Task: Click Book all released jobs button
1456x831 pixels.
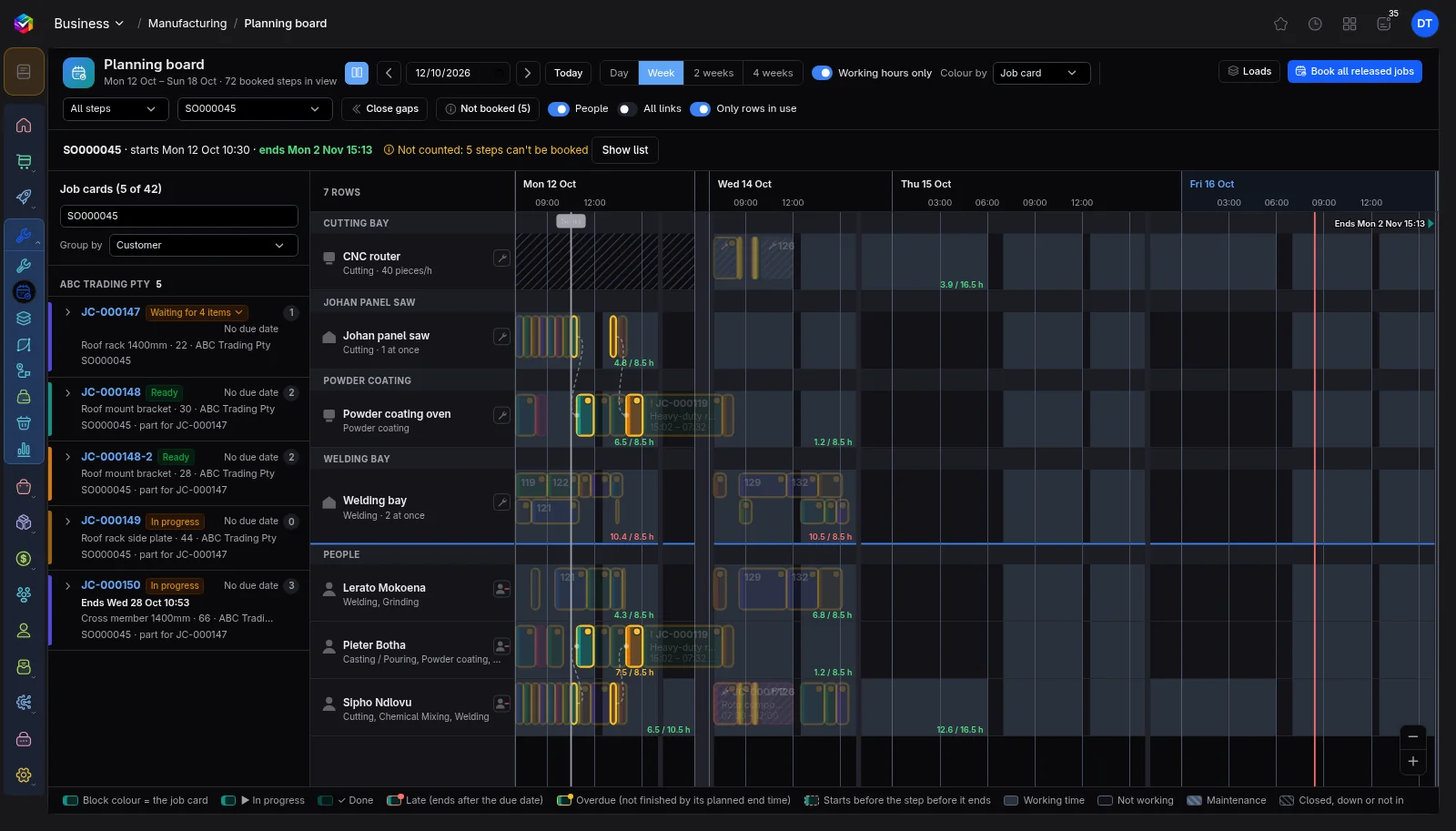Action: pos(1354,71)
